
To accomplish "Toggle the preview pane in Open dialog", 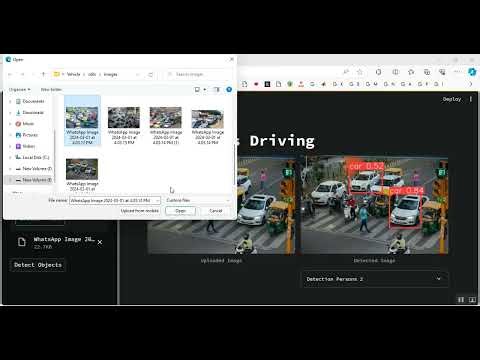I will tap(217, 89).
